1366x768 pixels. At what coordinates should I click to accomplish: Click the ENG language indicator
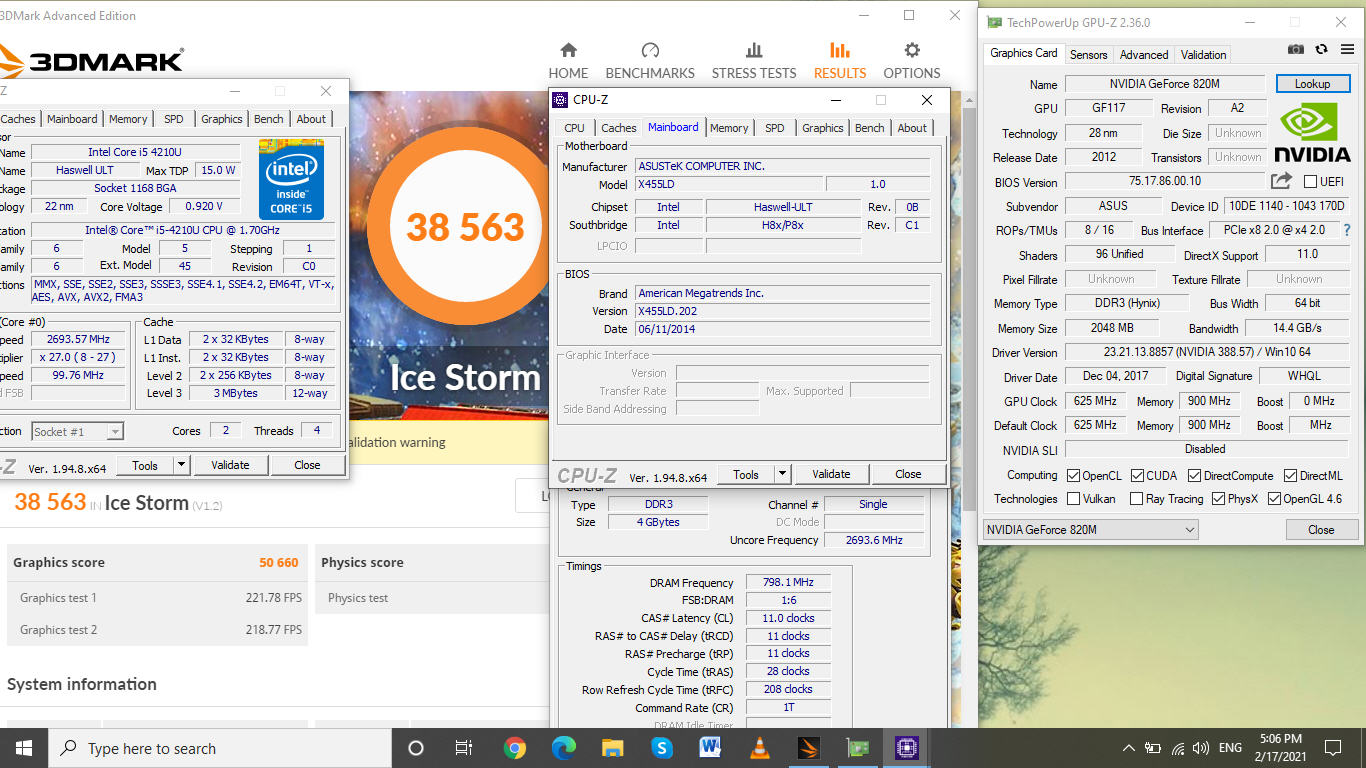pos(1230,748)
